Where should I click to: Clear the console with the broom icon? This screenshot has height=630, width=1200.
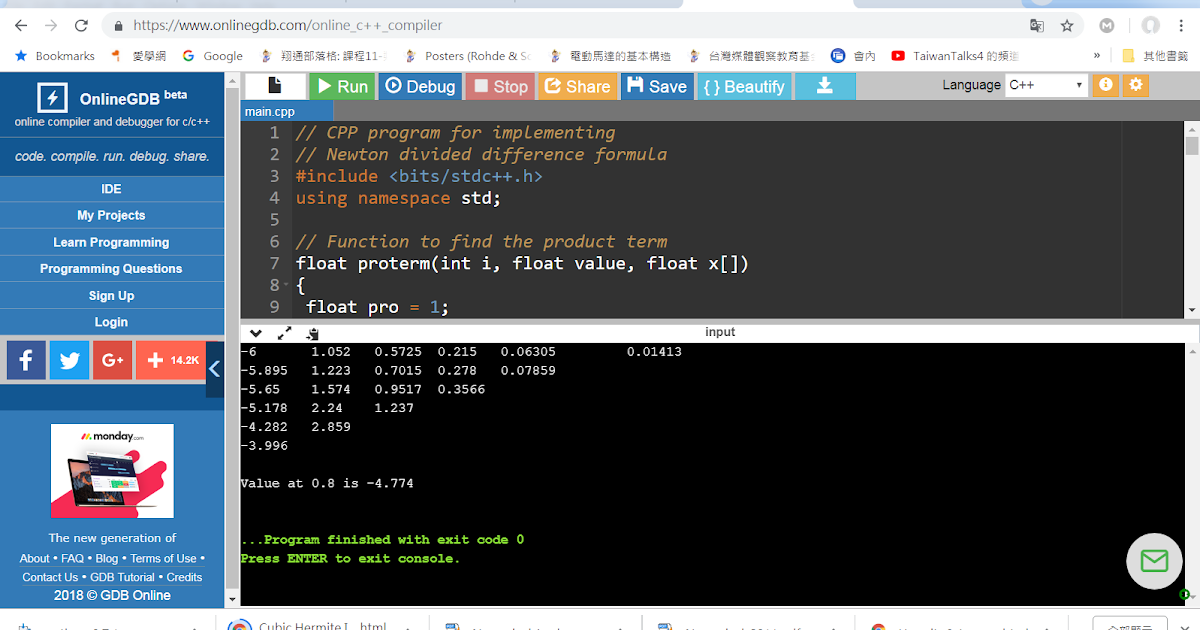click(313, 333)
